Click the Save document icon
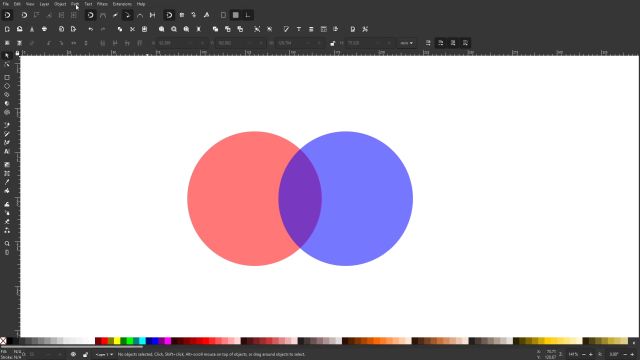640x360 pixels. 32,29
